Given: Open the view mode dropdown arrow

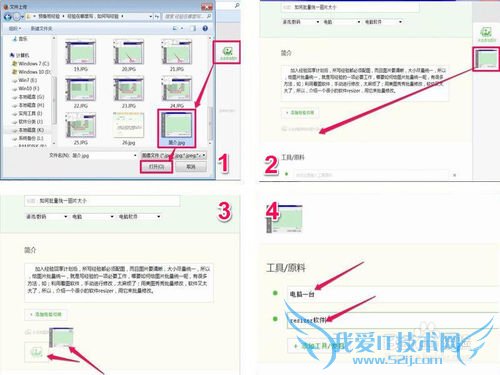Looking at the screenshot, I should point(182,28).
